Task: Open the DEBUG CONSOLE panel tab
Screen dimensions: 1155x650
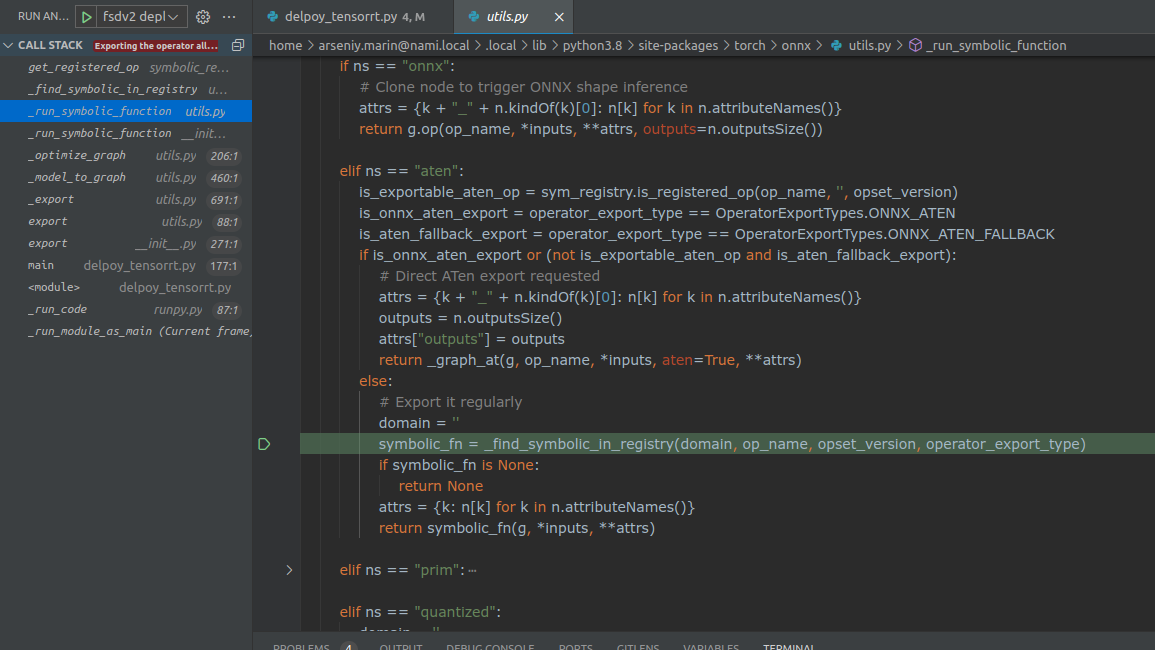Action: coord(489,645)
